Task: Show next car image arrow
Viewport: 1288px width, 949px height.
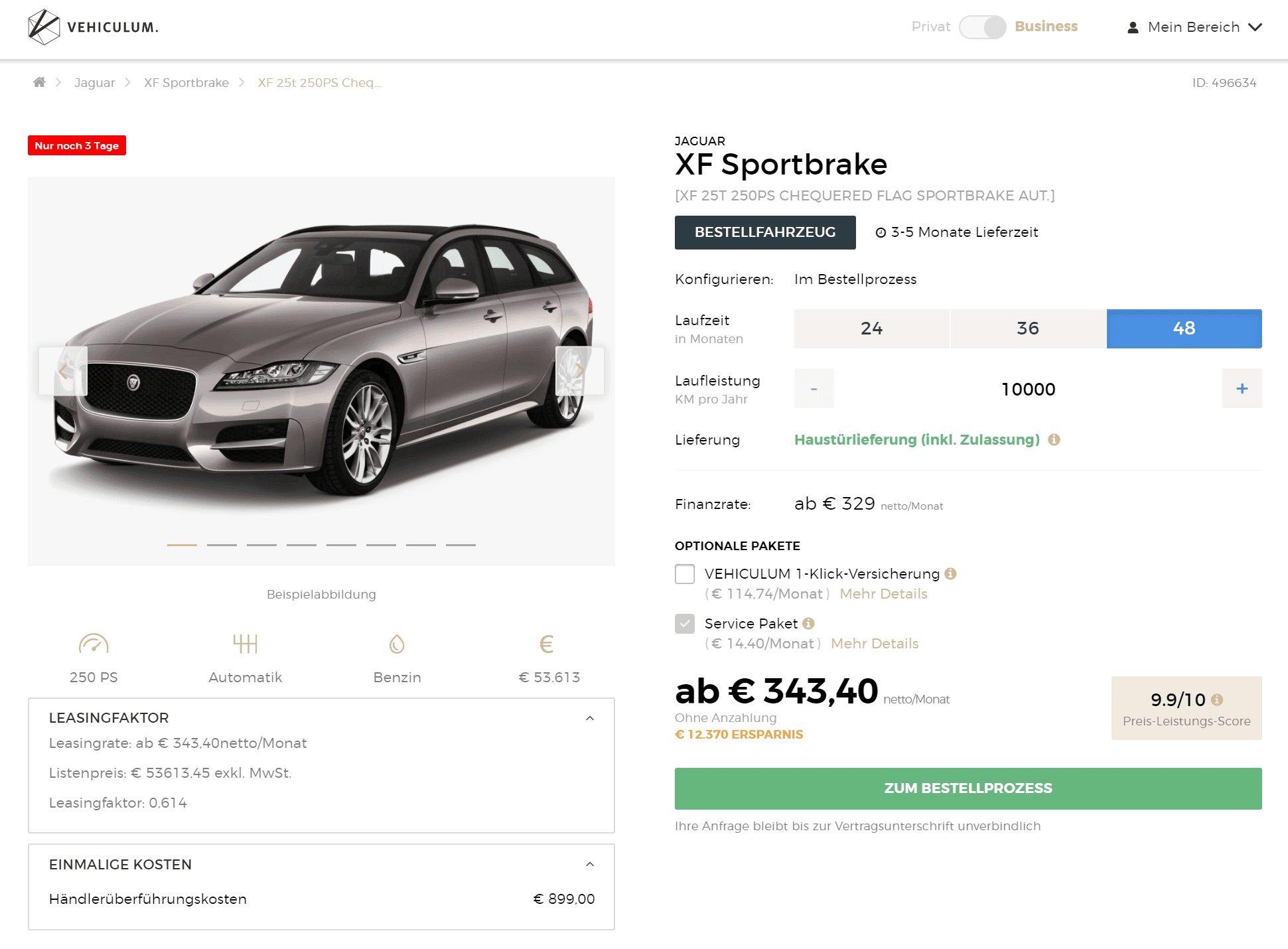Action: [579, 371]
